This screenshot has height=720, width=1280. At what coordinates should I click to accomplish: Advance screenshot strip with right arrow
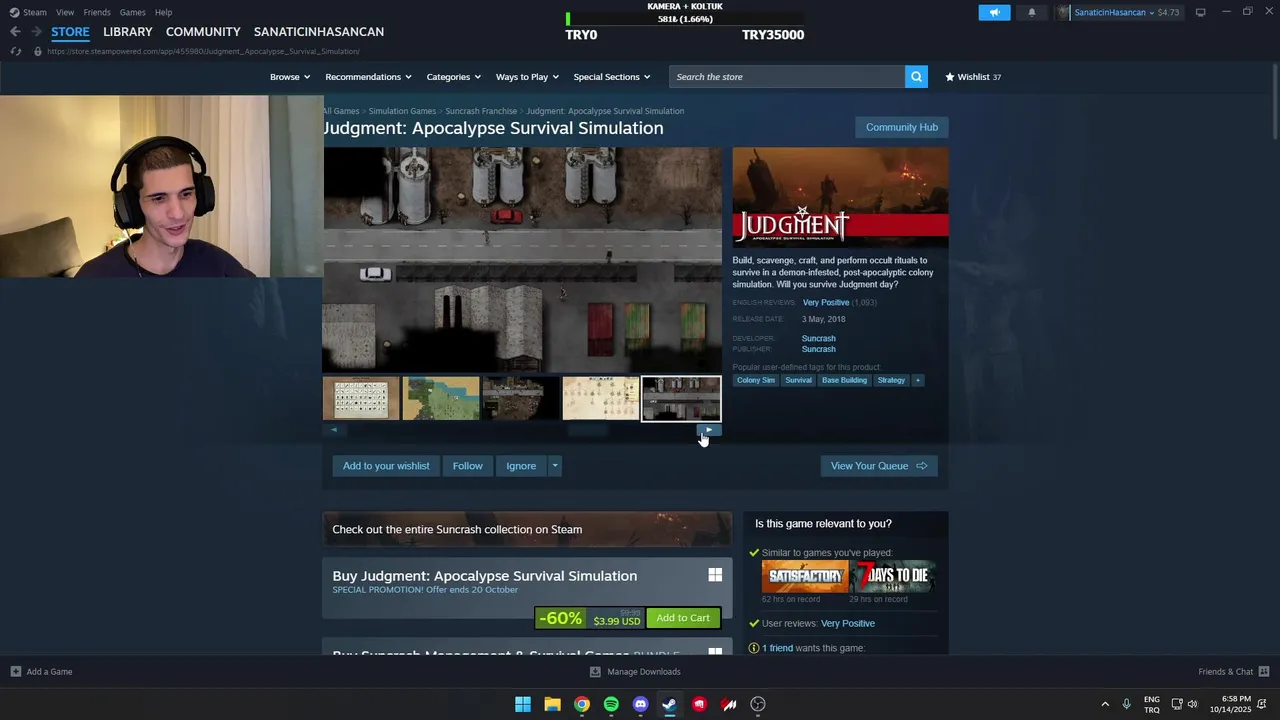tap(709, 430)
